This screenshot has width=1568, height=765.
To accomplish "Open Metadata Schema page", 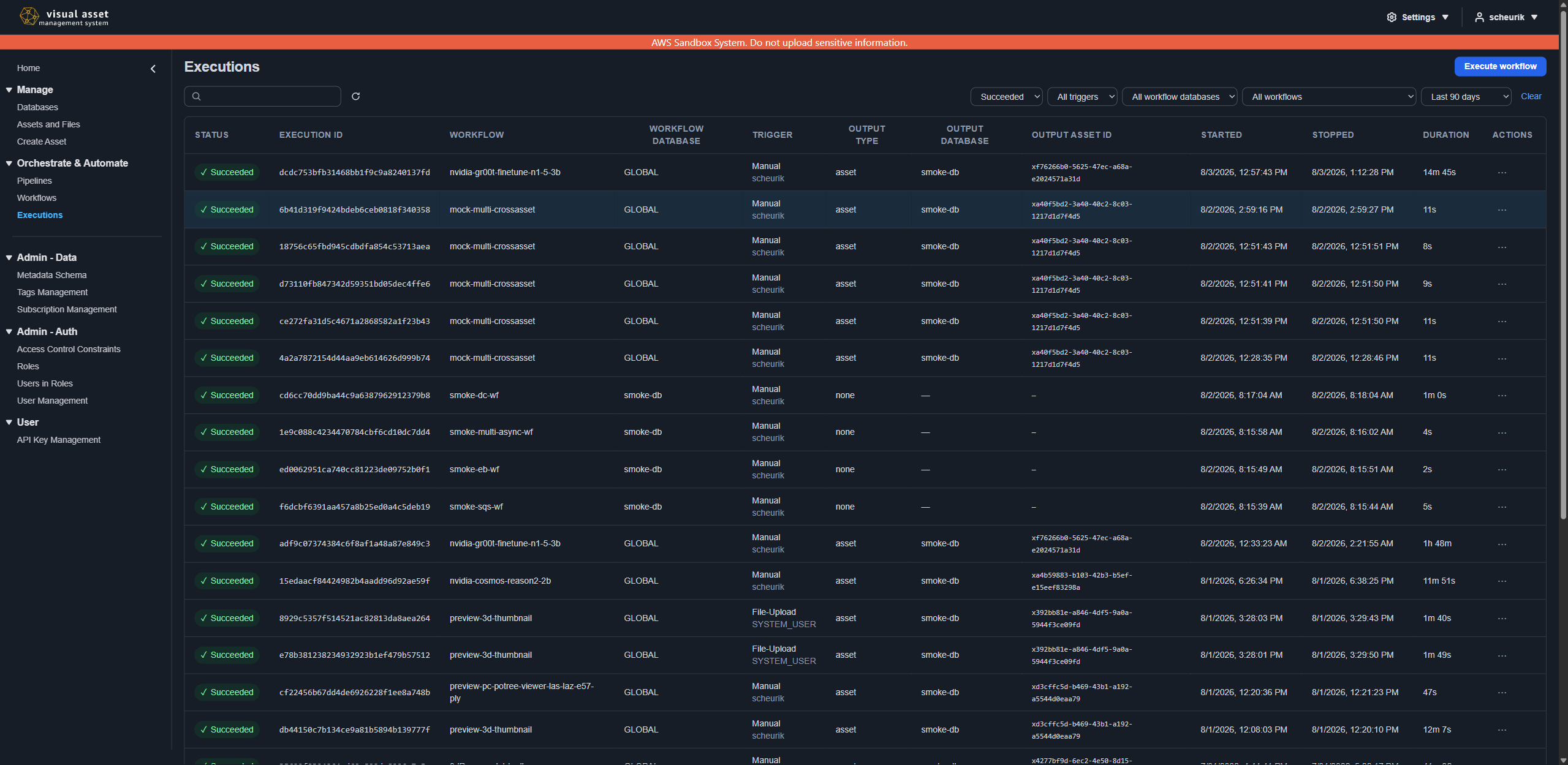I will pos(51,275).
